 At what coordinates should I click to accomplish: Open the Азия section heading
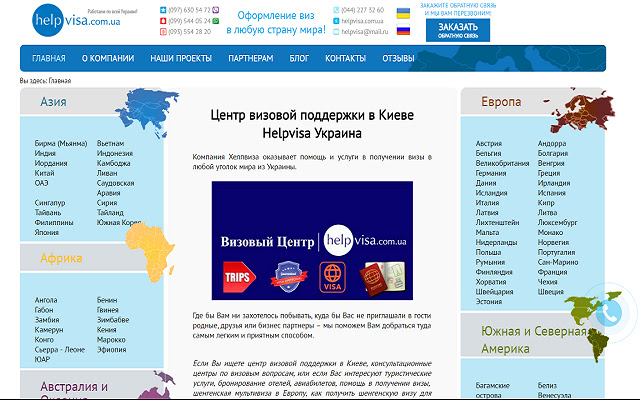pyautogui.click(x=53, y=101)
